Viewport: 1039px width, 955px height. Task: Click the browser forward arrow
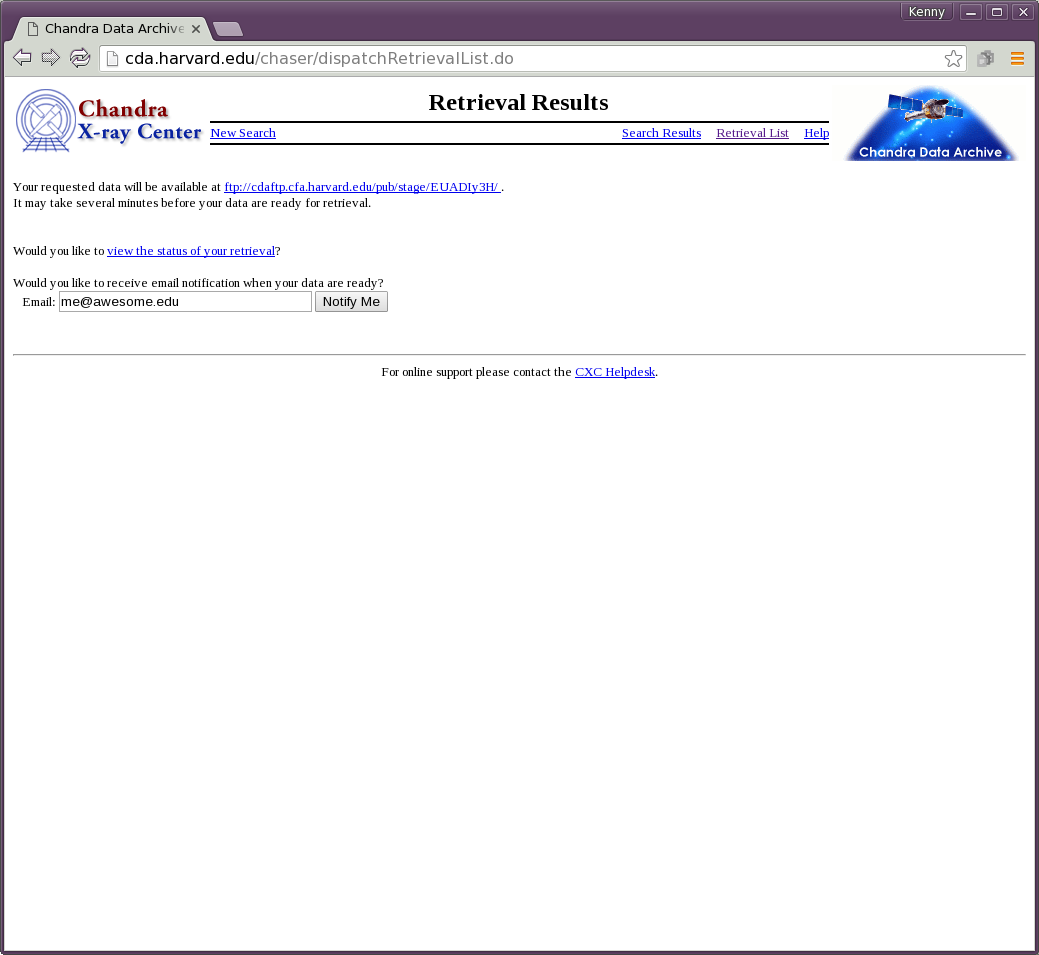pyautogui.click(x=51, y=58)
